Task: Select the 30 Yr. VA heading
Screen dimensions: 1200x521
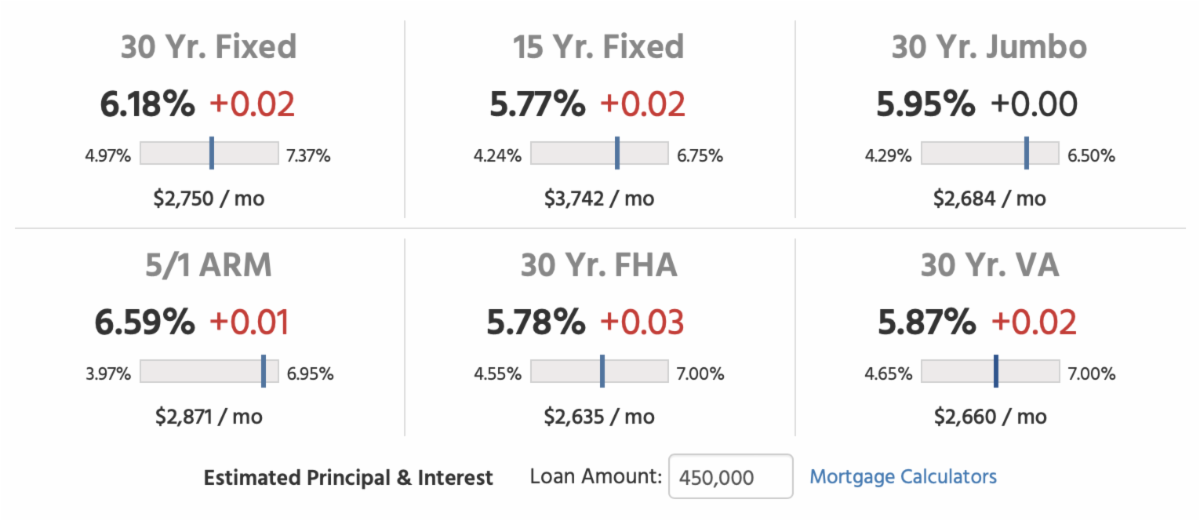Action: click(x=989, y=265)
